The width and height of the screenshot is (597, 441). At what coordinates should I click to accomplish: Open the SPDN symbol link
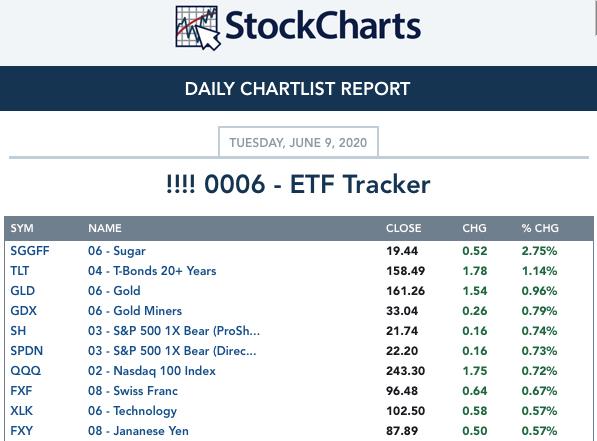27,351
